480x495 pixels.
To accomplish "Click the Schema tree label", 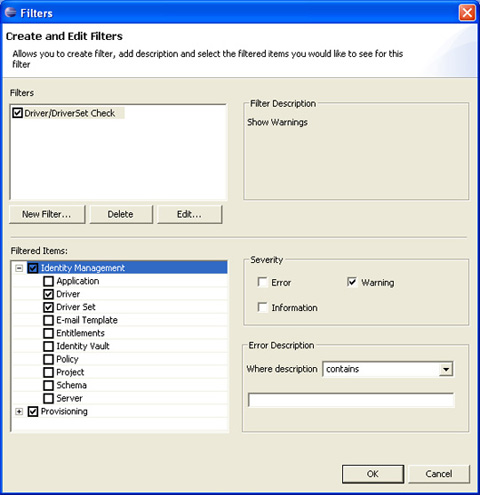I will [x=71, y=385].
